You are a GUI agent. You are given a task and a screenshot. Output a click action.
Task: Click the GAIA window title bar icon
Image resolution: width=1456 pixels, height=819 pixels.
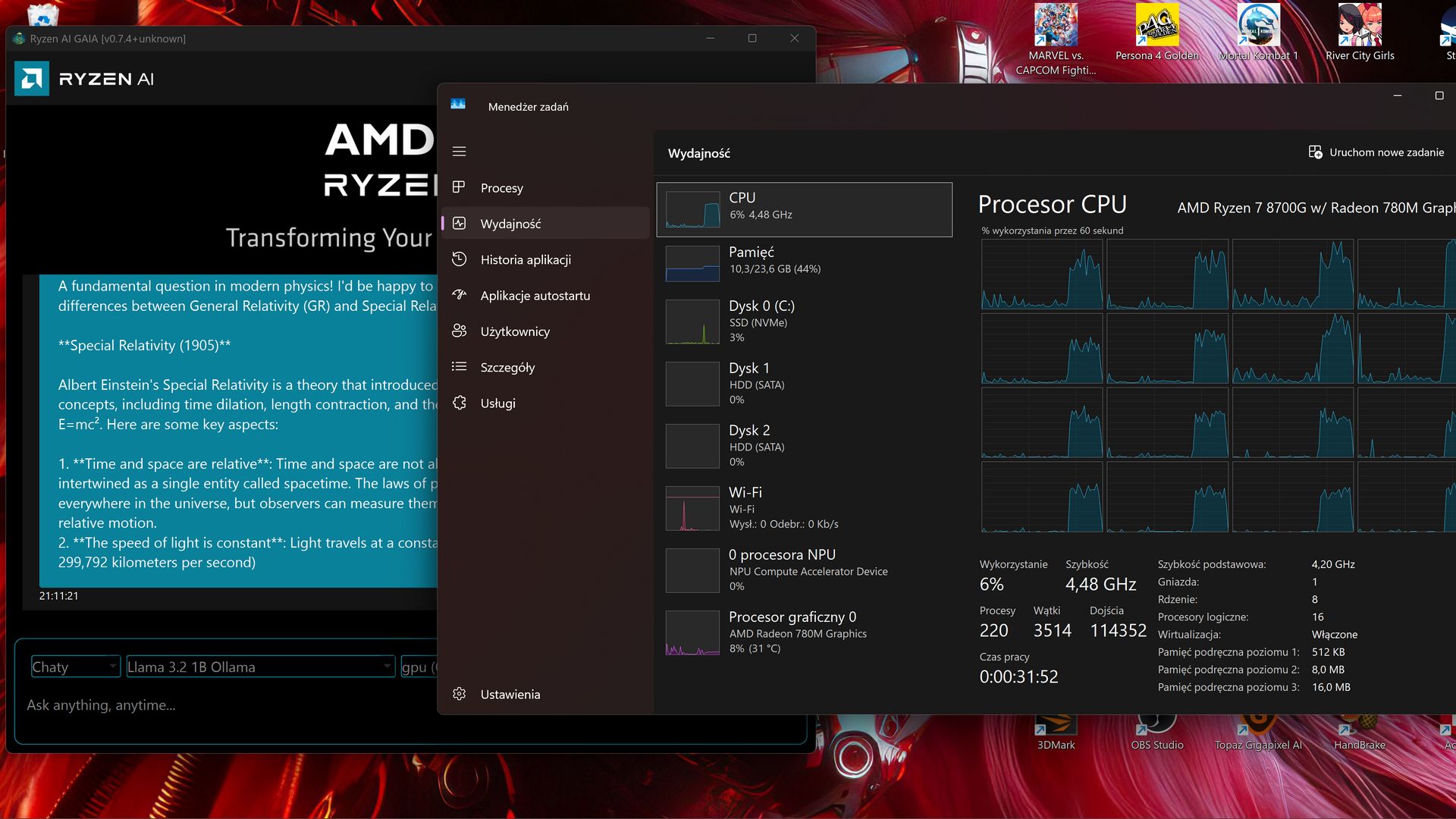point(19,38)
